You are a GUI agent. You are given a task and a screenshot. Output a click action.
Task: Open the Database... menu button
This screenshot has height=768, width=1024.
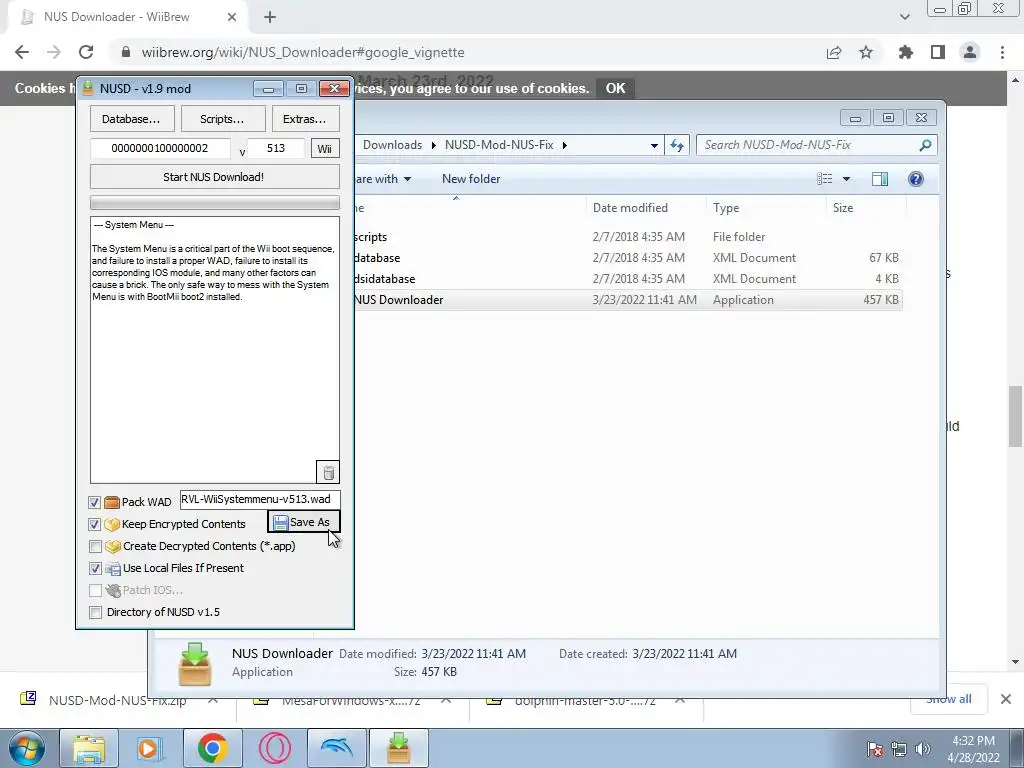(x=131, y=119)
